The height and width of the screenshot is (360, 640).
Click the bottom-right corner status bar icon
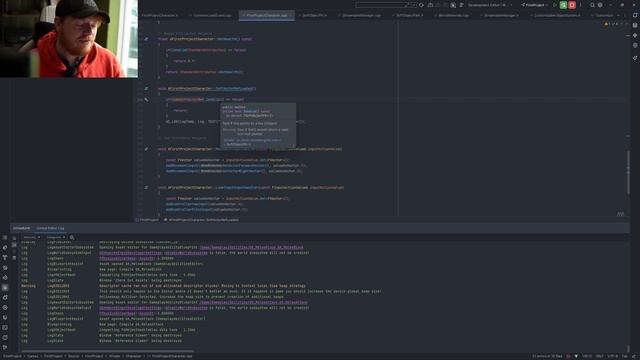635,356
